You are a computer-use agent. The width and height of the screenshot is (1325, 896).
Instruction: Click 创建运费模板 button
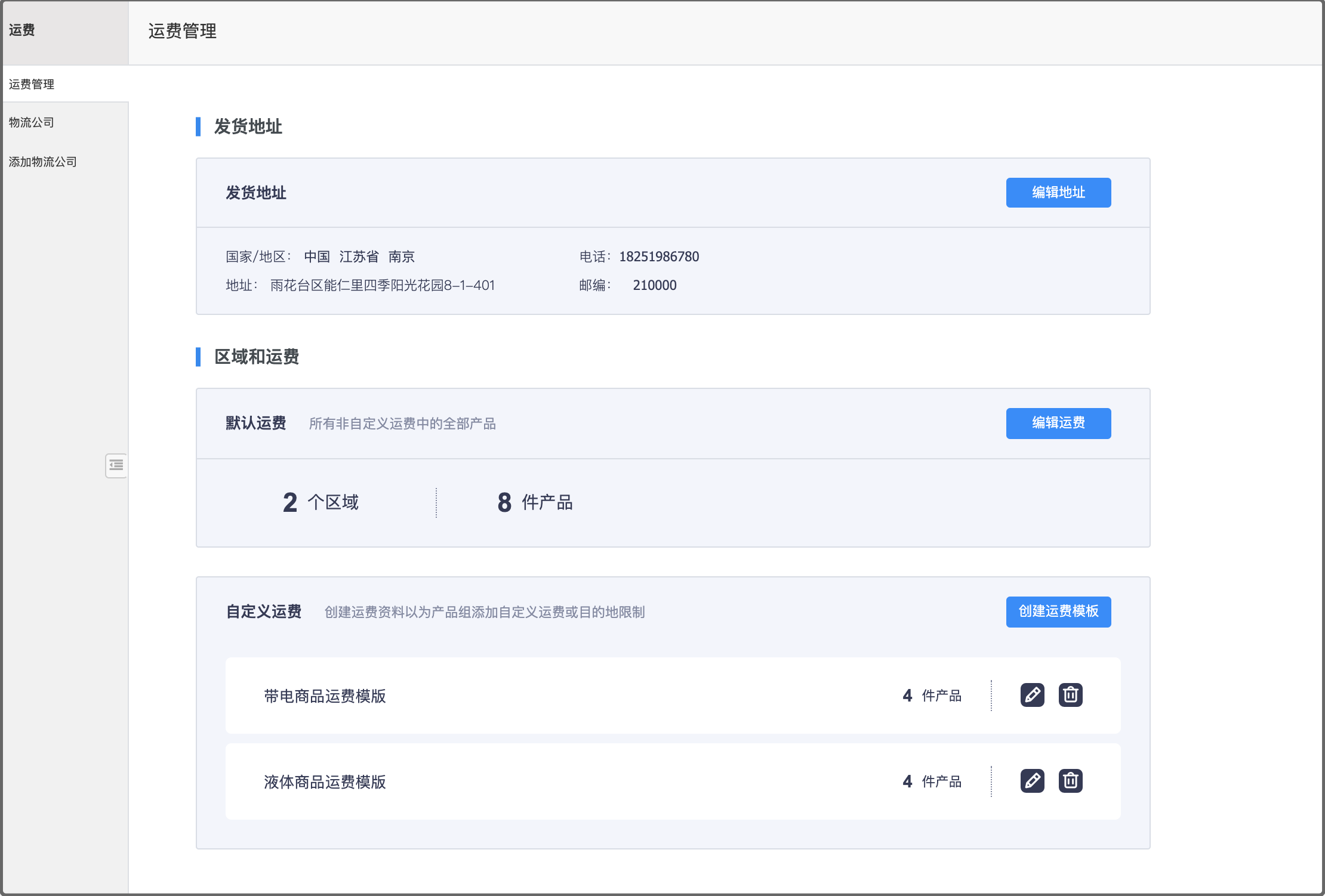[x=1058, y=611]
